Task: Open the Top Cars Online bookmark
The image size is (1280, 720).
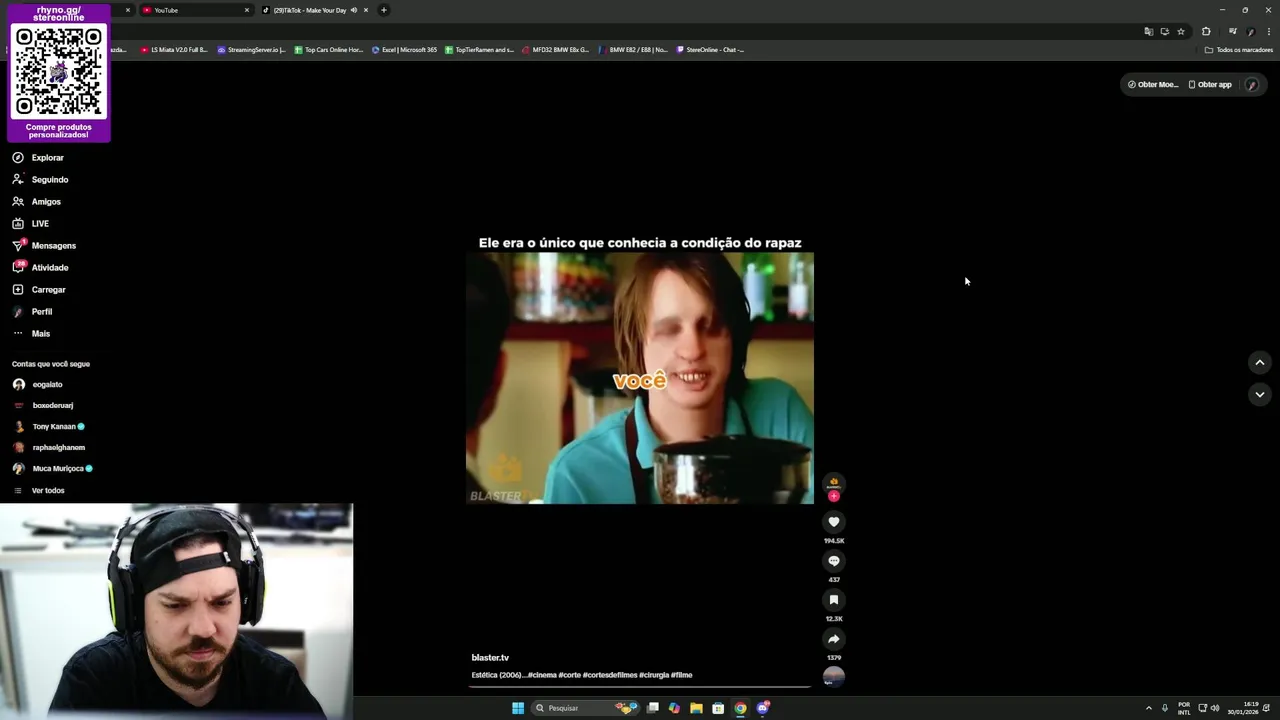Action: [329, 50]
